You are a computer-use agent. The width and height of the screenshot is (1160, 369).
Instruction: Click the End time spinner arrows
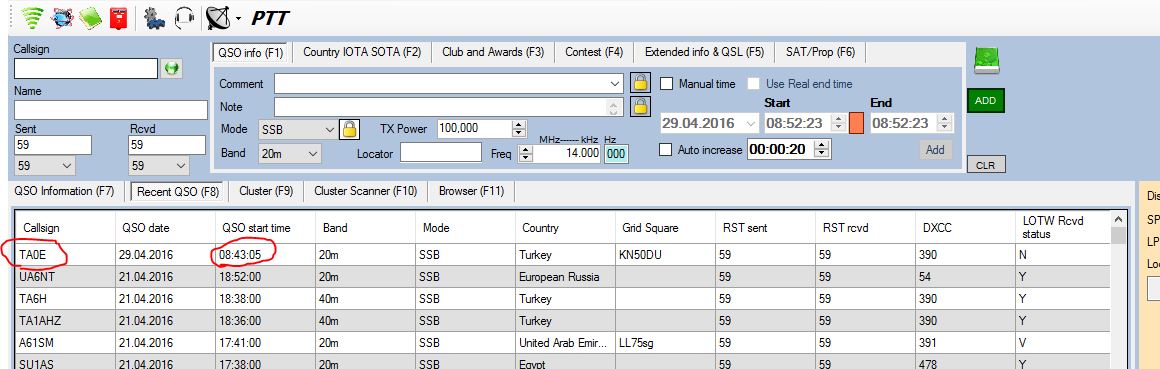[945, 123]
